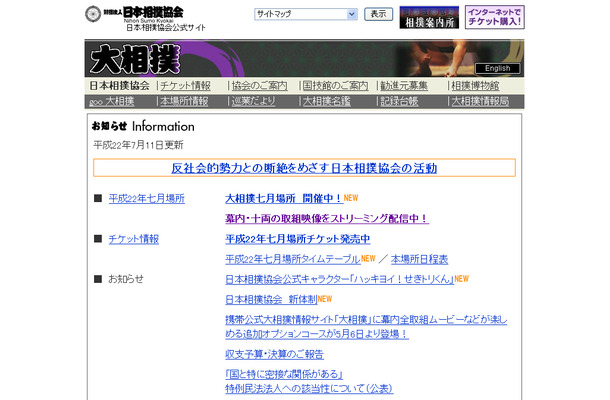The width and height of the screenshot is (610, 400).
Task: Open the 携帯公式大相撲情報サイト link
Action: tap(366, 326)
